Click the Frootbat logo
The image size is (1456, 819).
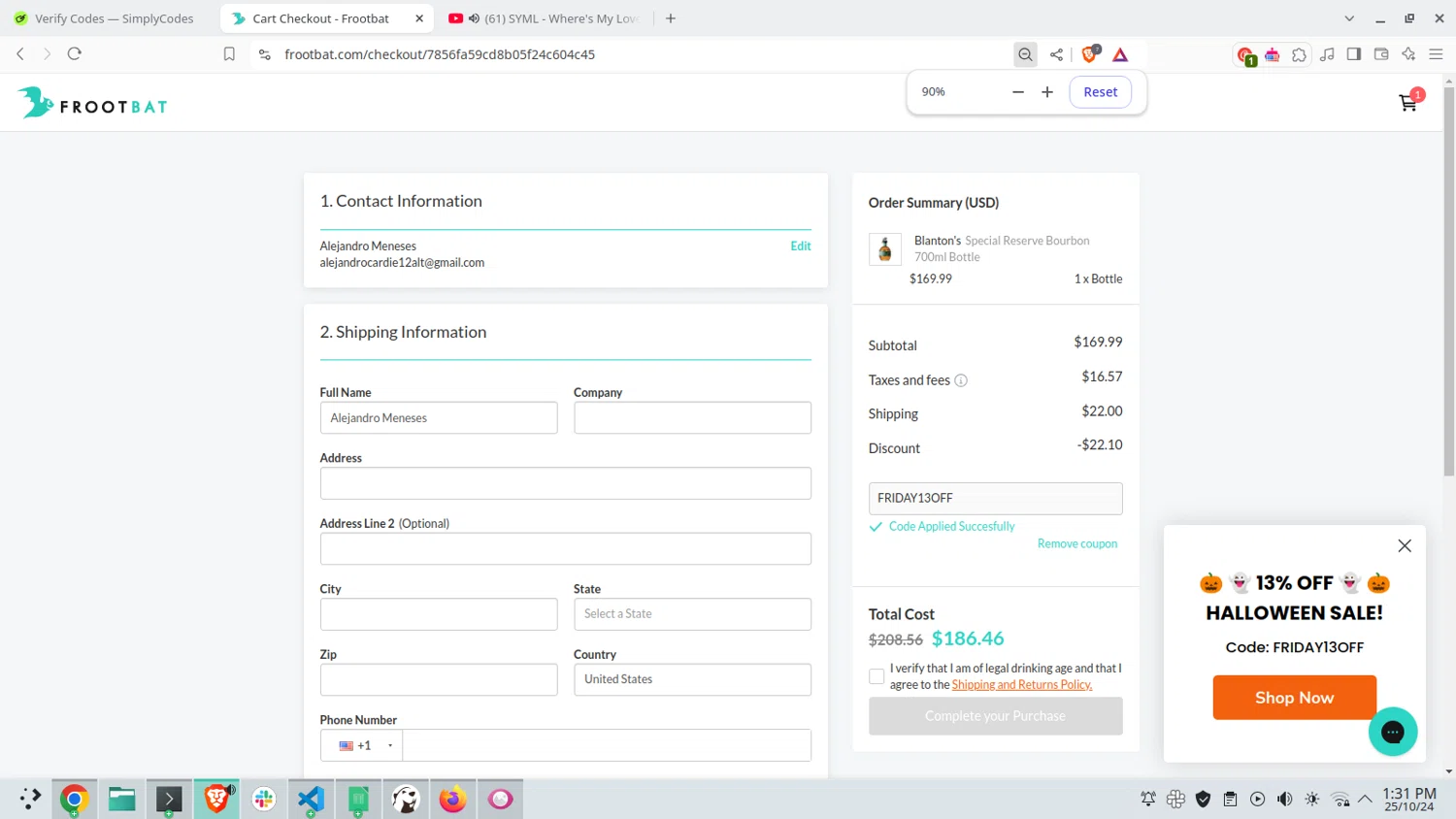click(x=92, y=103)
